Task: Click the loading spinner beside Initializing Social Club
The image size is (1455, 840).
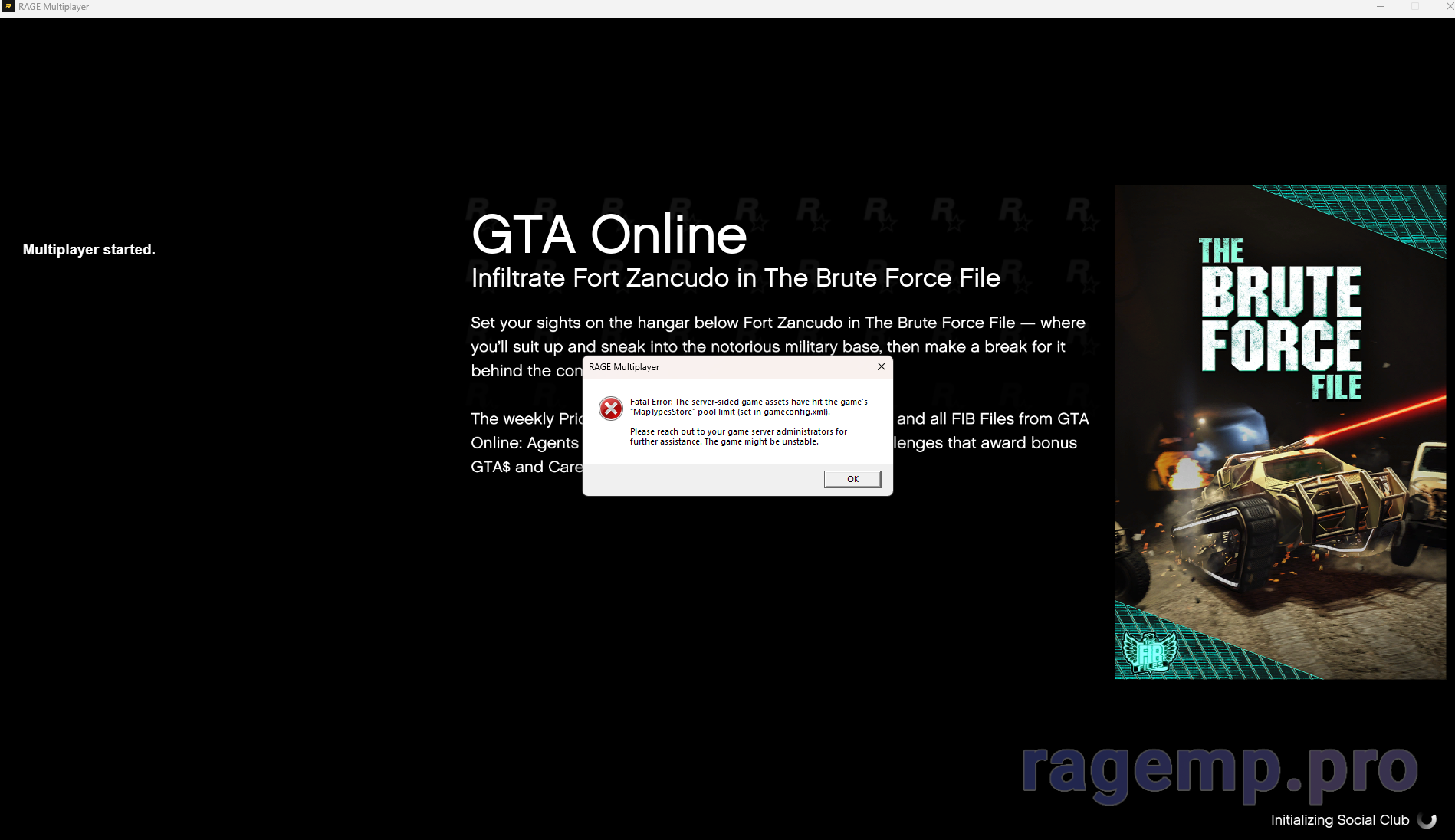Action: [x=1427, y=819]
